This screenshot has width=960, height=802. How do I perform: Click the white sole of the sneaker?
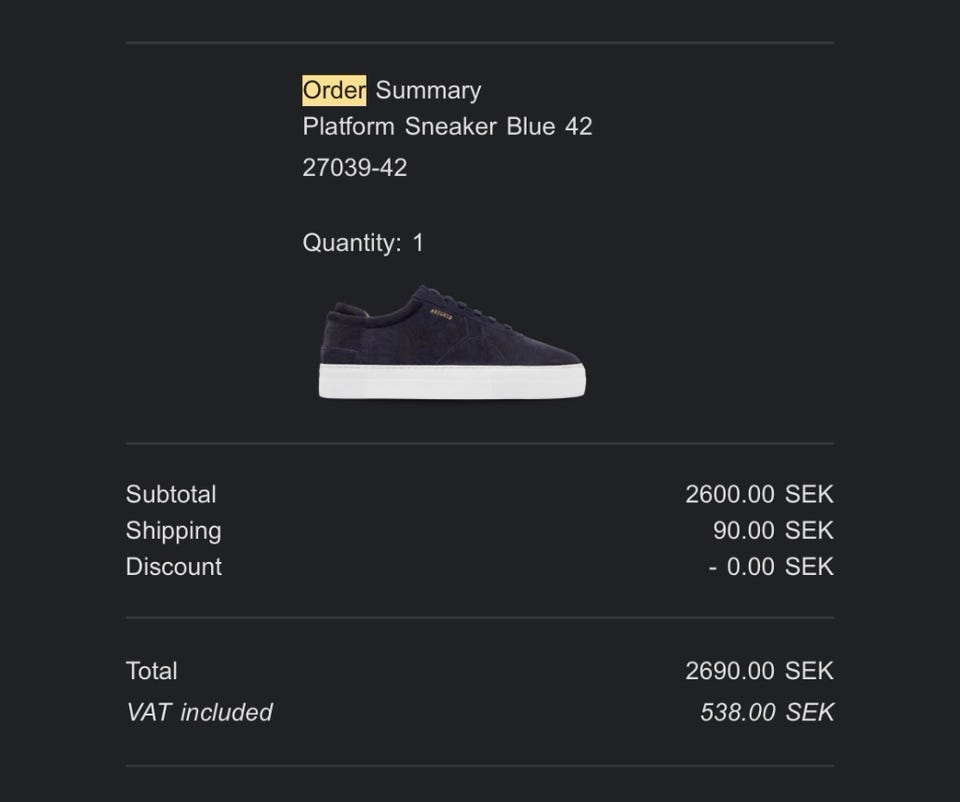point(452,382)
